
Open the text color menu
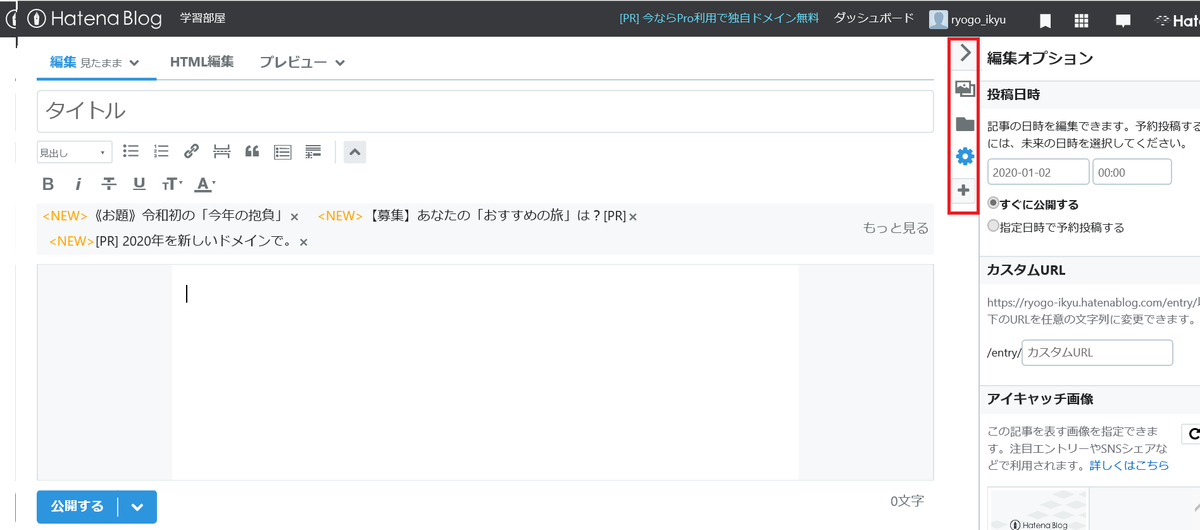205,184
